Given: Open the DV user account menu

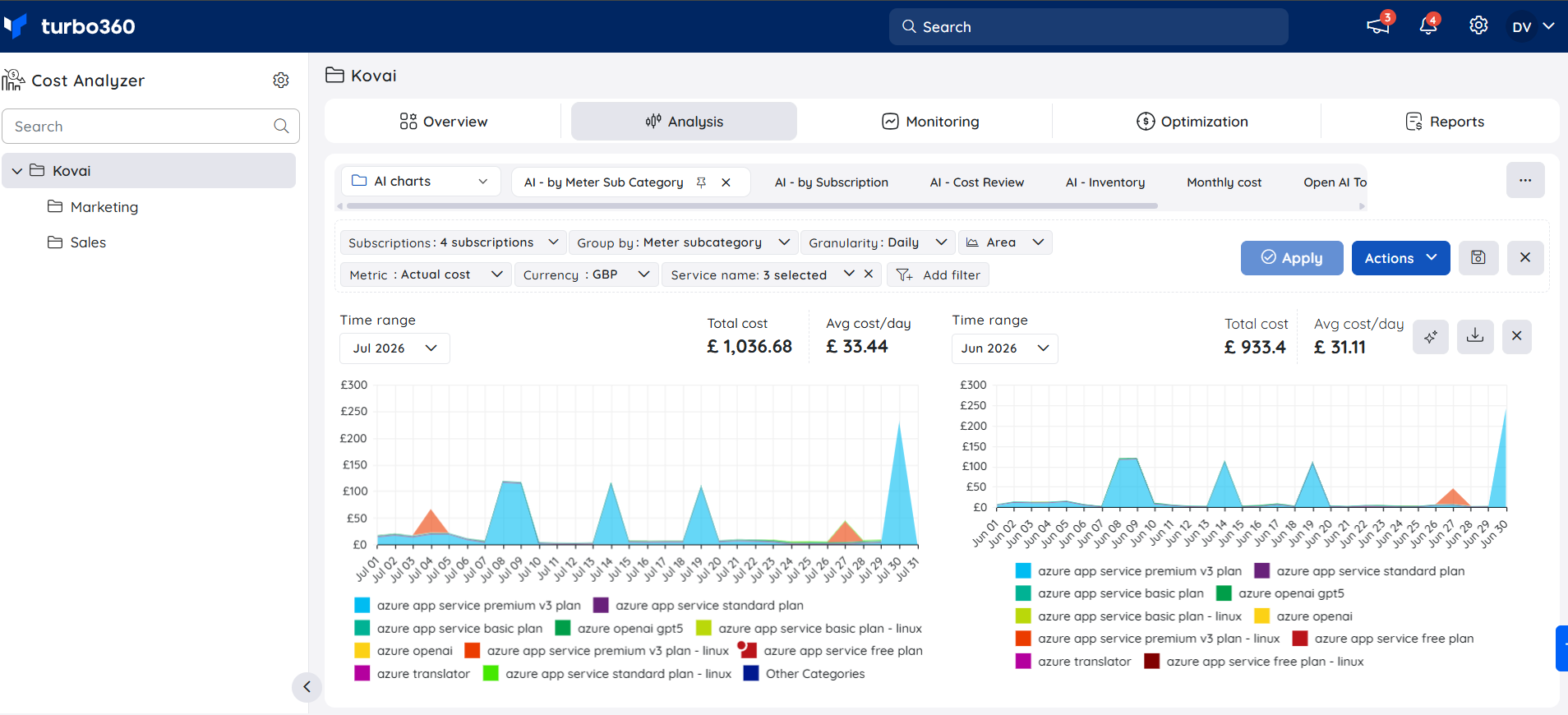Looking at the screenshot, I should pos(1533,26).
